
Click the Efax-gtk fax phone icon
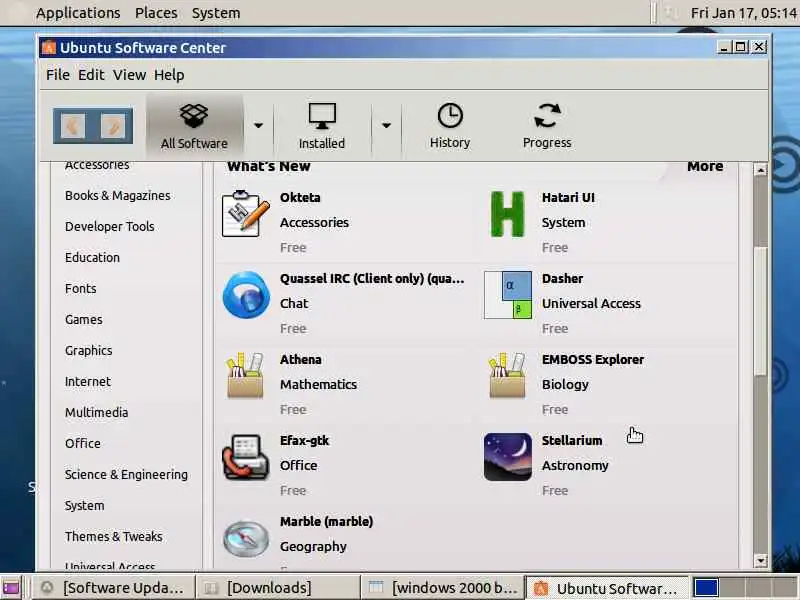[245, 457]
